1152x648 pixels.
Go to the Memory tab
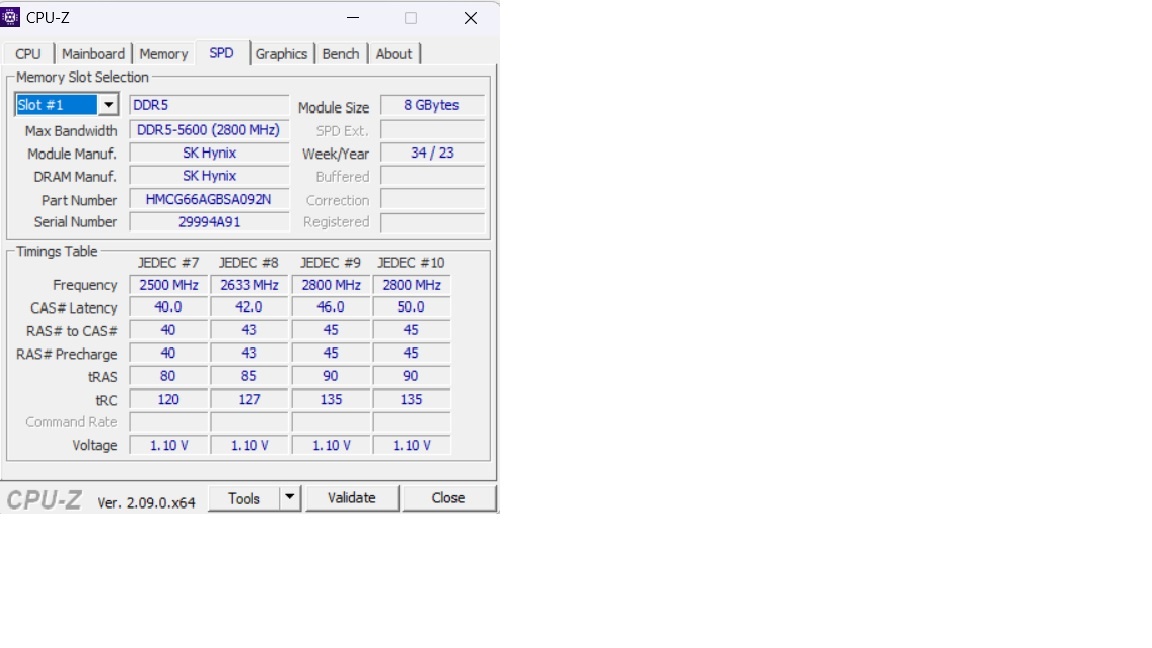(x=163, y=54)
